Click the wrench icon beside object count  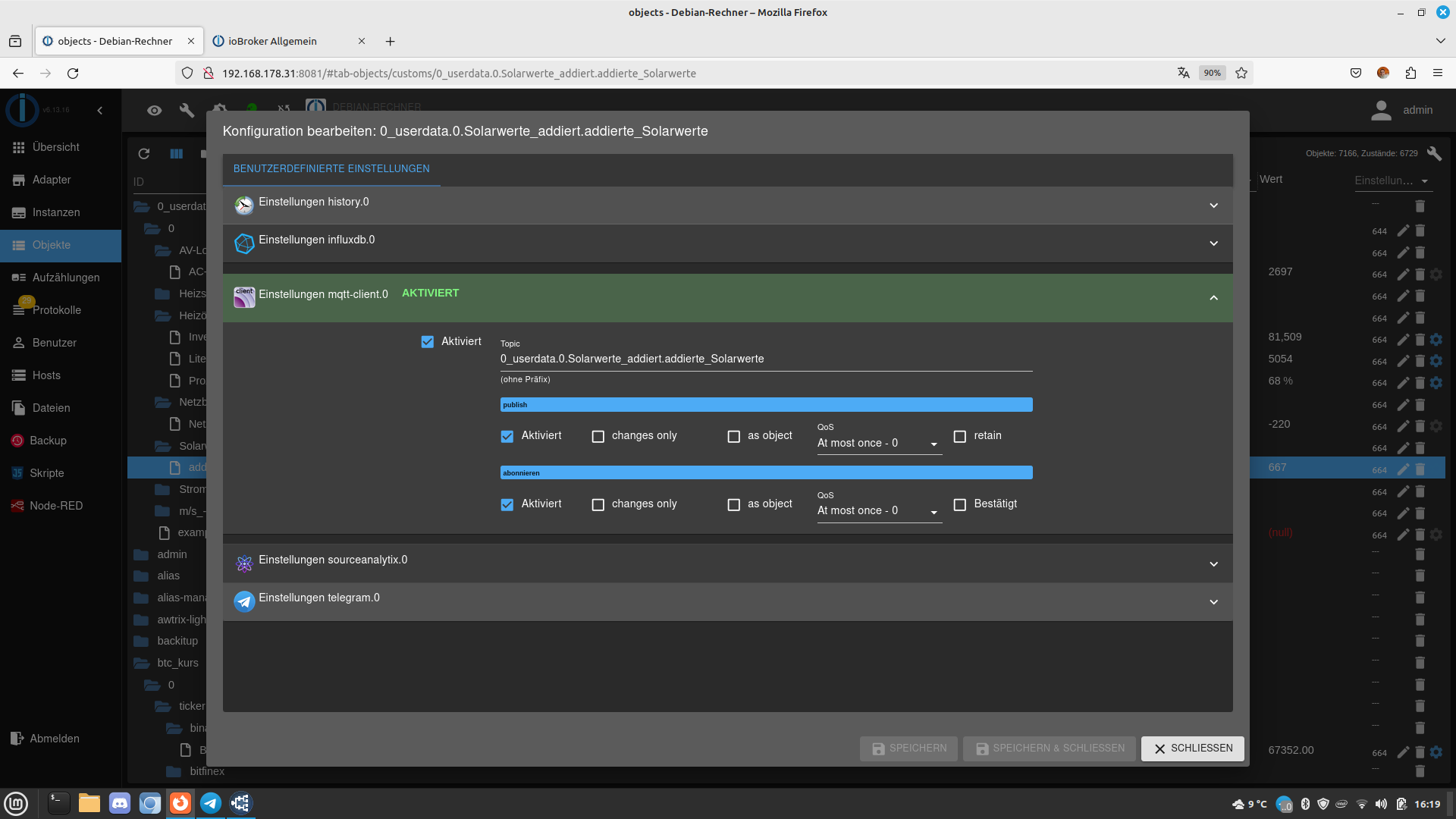(x=1433, y=153)
